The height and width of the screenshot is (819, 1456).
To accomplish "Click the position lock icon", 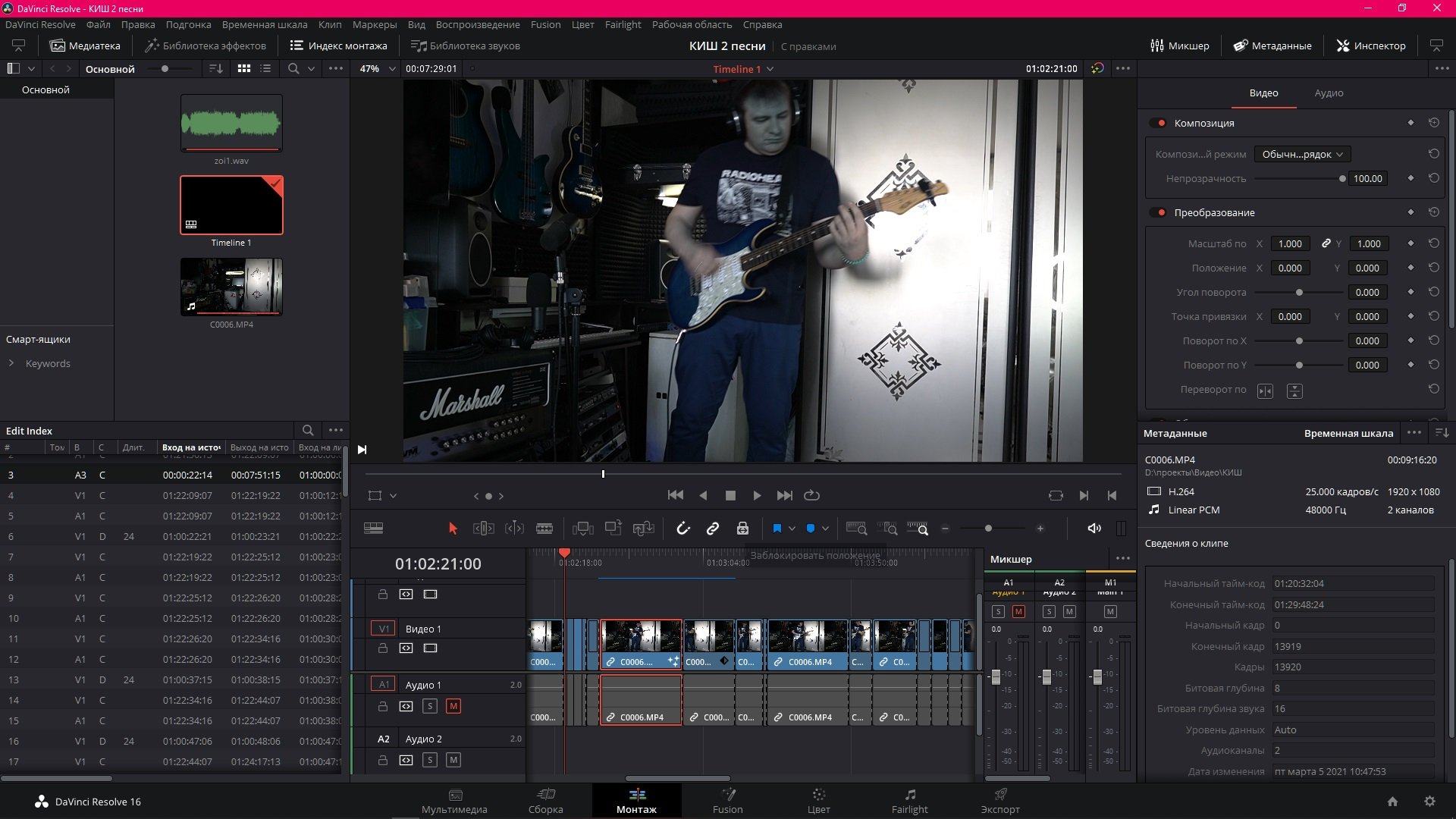I will click(x=742, y=529).
